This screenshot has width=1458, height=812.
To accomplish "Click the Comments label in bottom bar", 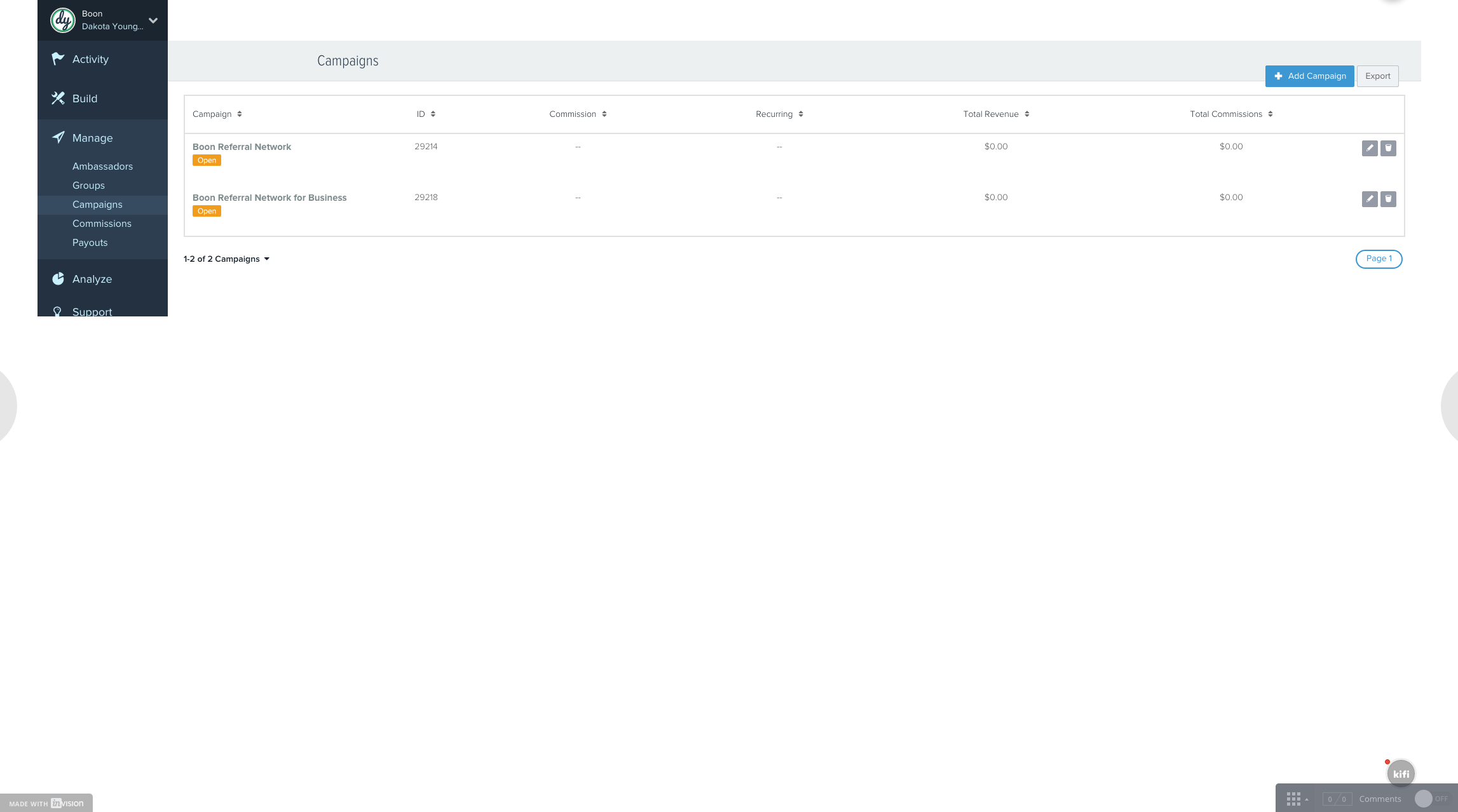I will (1380, 799).
